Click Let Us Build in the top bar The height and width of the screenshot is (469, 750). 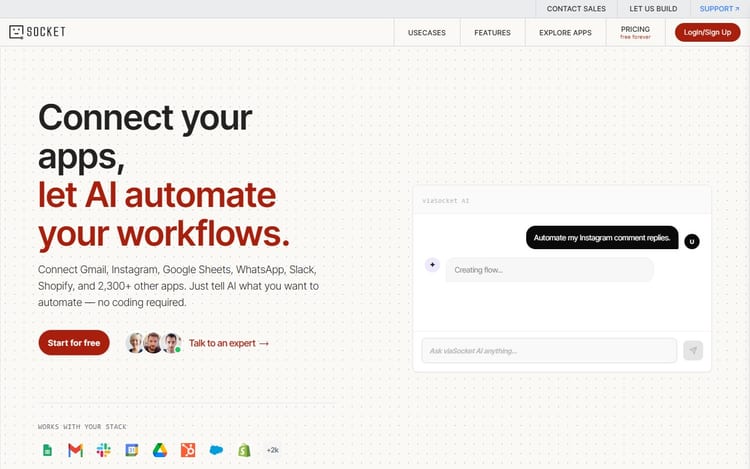pos(653,9)
